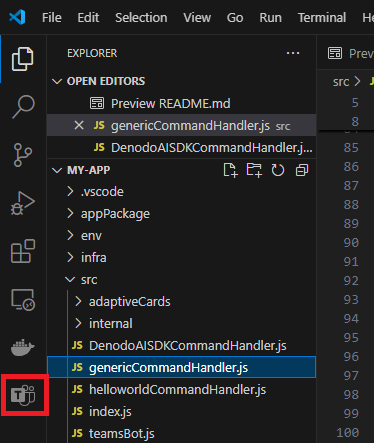Screen dimensions: 374x443
Task: Expand the appPackage folder
Action: [x=70, y=213]
